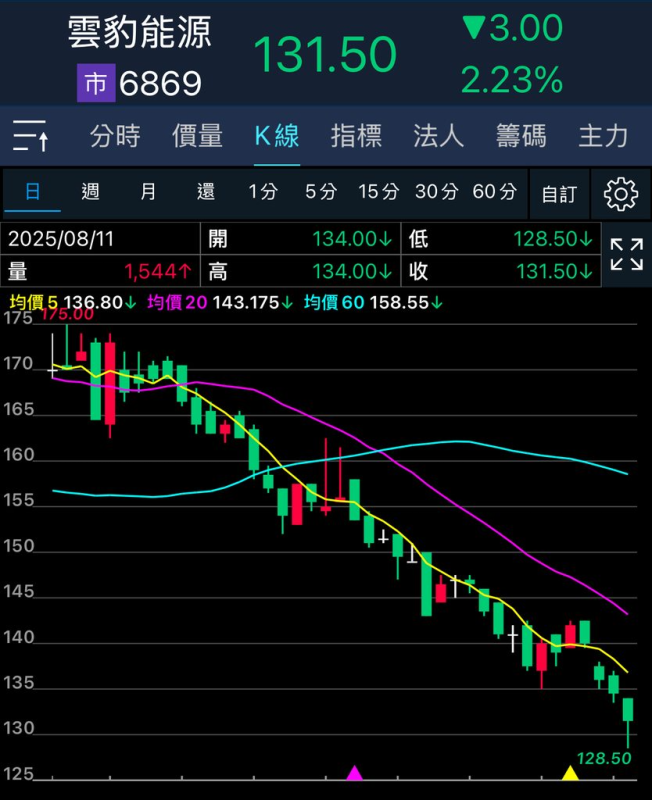The height and width of the screenshot is (800, 652).
Task: Tap the green down-triangle price change indicator
Action: pyautogui.click(x=473, y=29)
